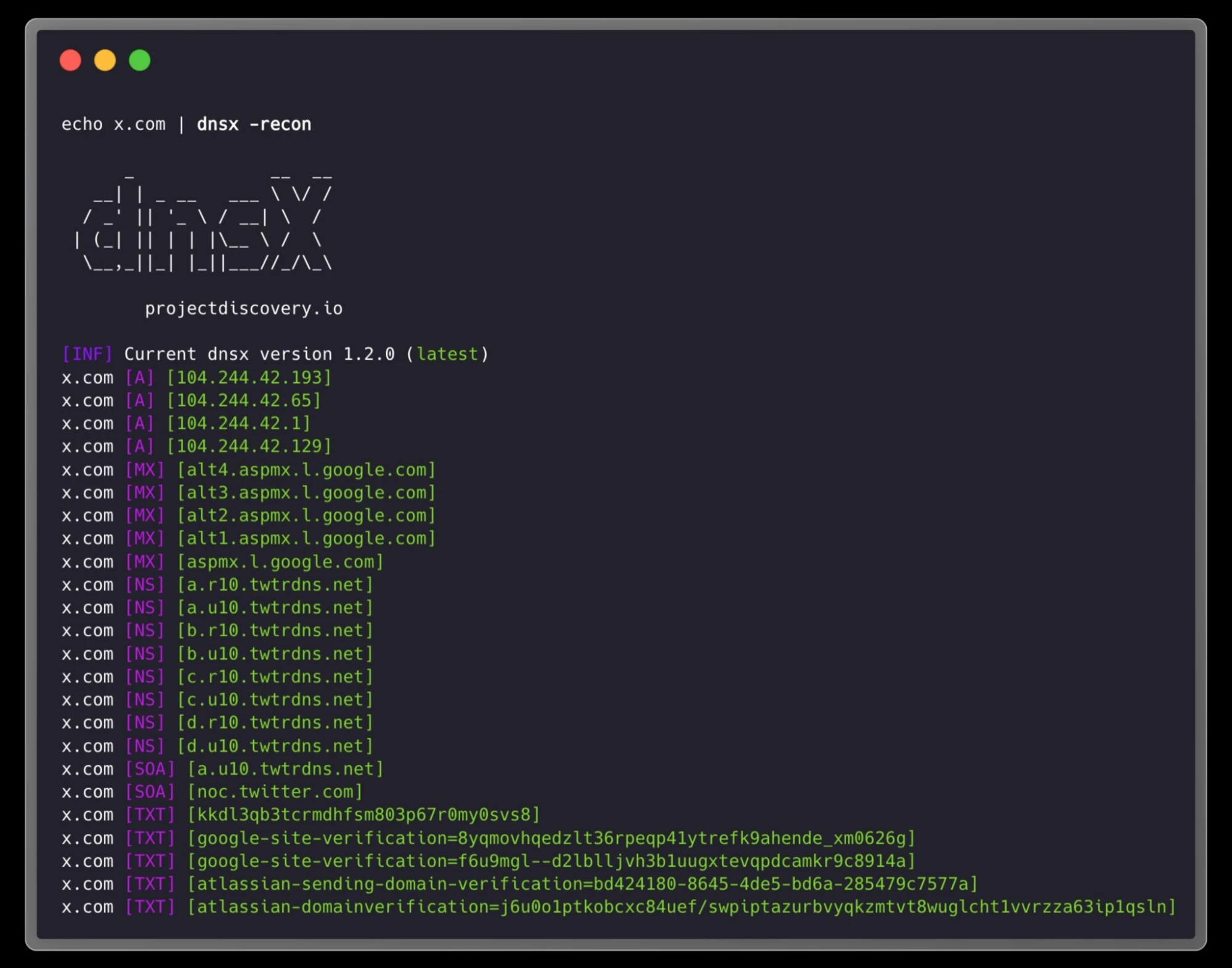This screenshot has height=968, width=1232.
Task: Click the A record '104.244.42.1'
Action: (239, 423)
